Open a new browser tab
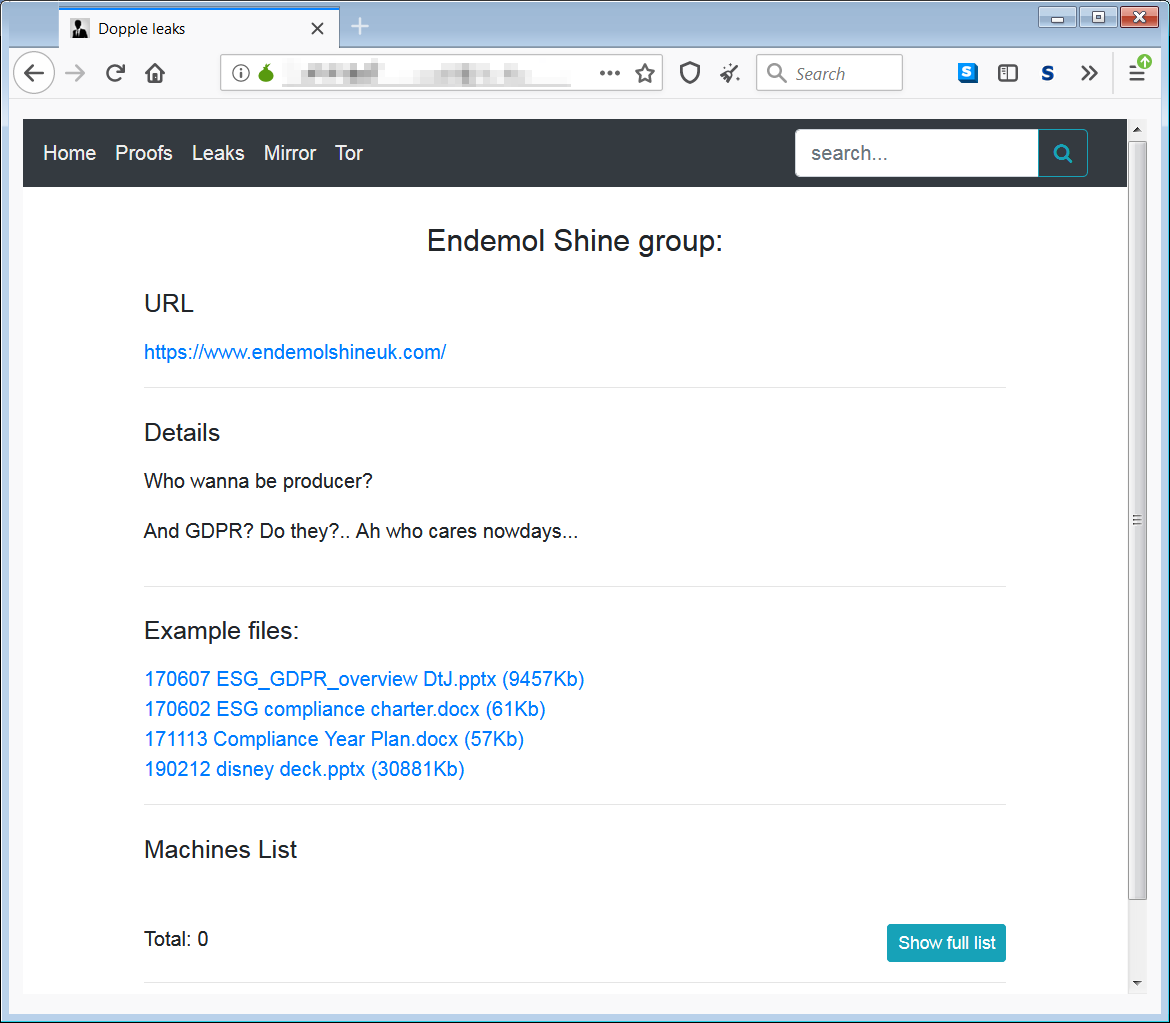This screenshot has height=1023, width=1170. (x=360, y=27)
